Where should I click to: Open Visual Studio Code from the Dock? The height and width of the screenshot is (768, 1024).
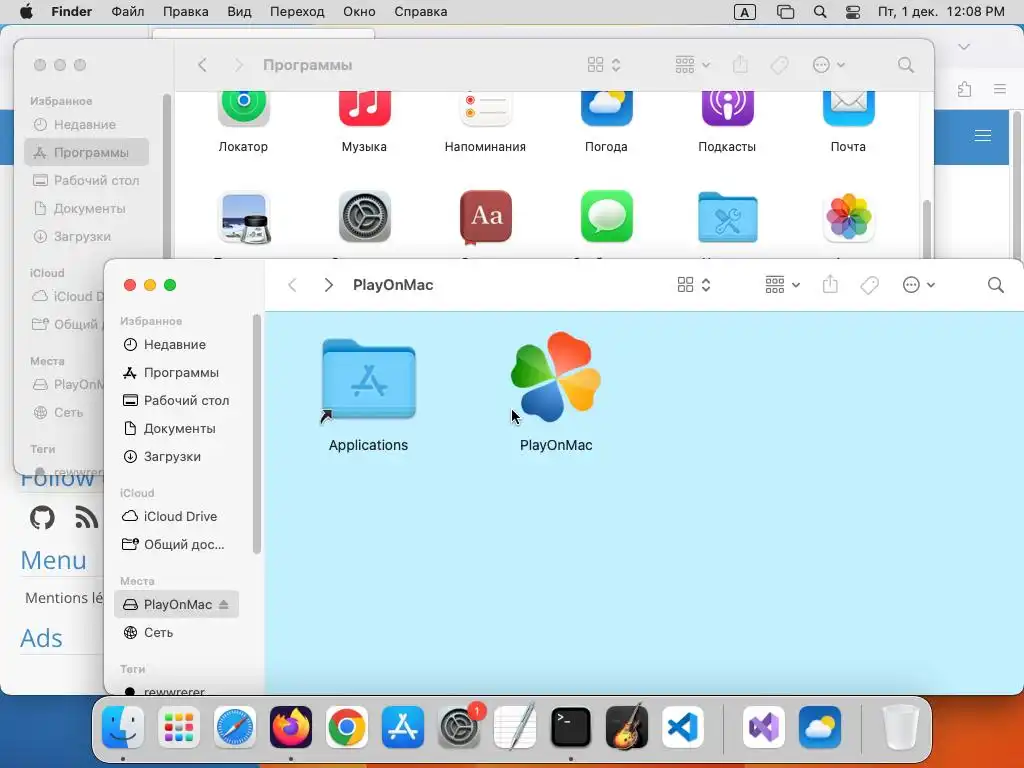pyautogui.click(x=682, y=727)
